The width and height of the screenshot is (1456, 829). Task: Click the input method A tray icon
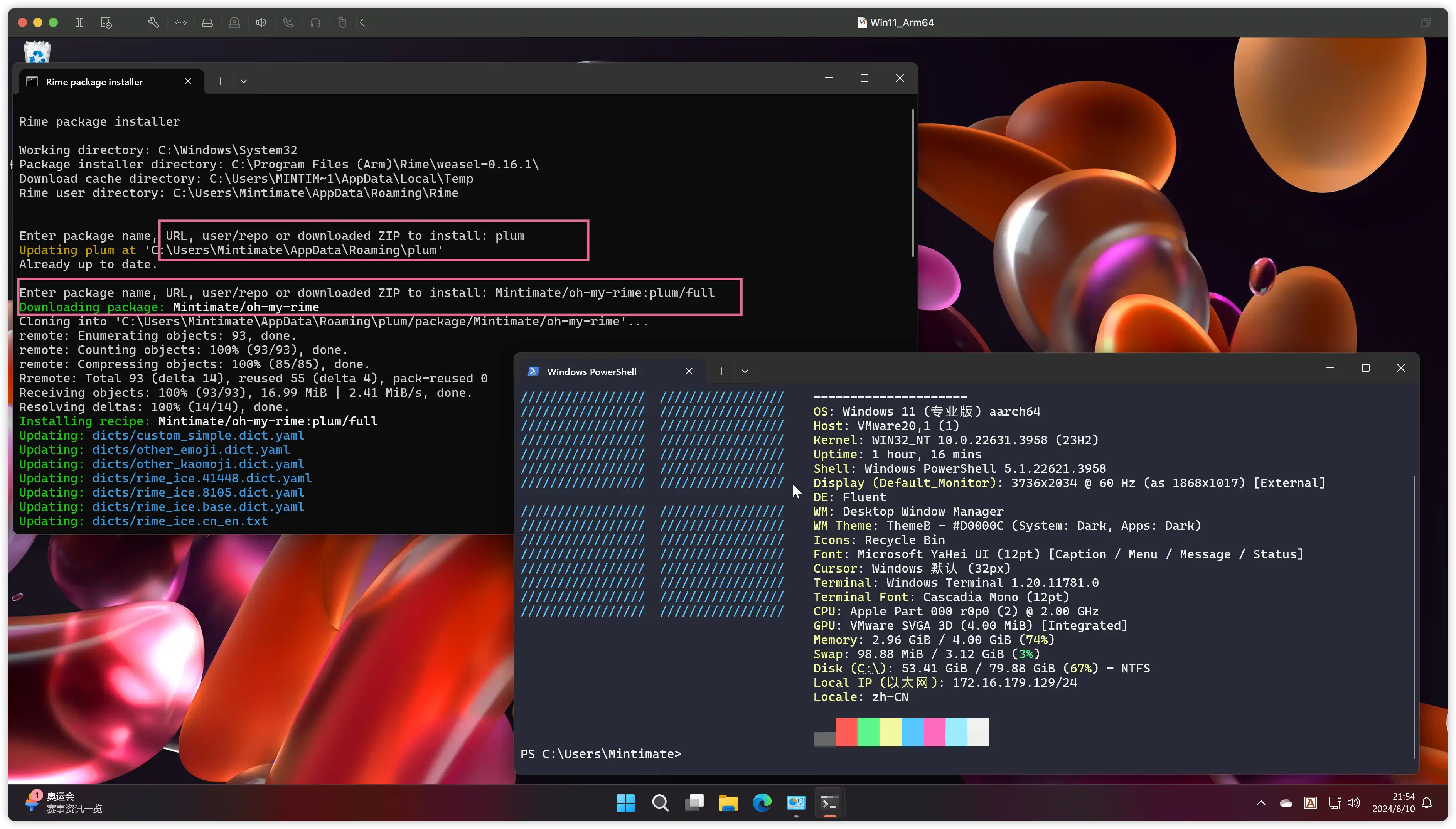pos(1310,803)
